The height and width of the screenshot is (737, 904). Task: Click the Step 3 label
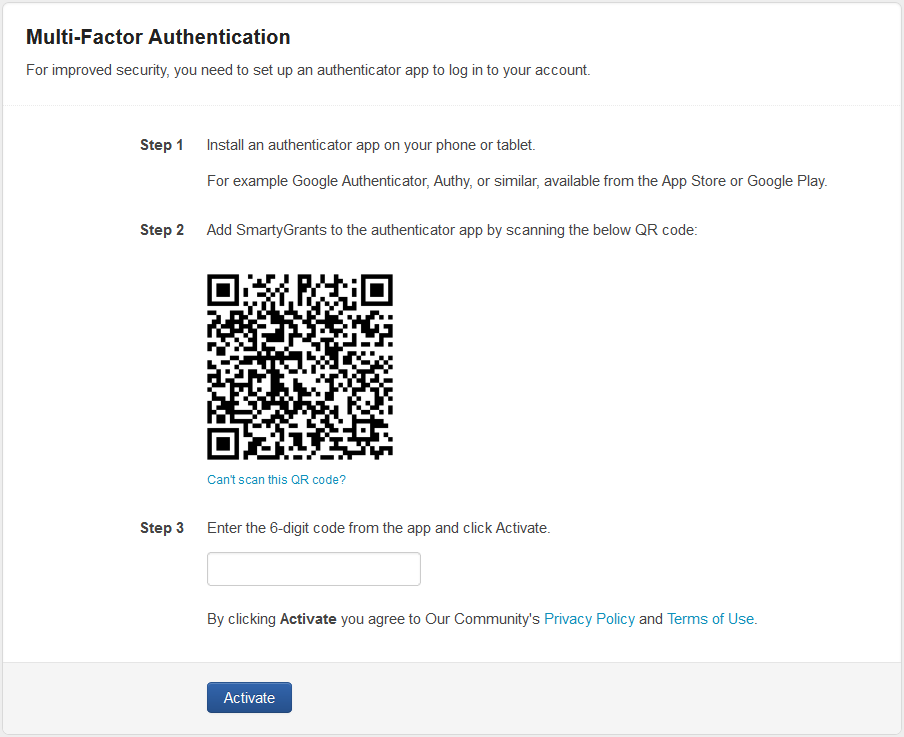161,528
